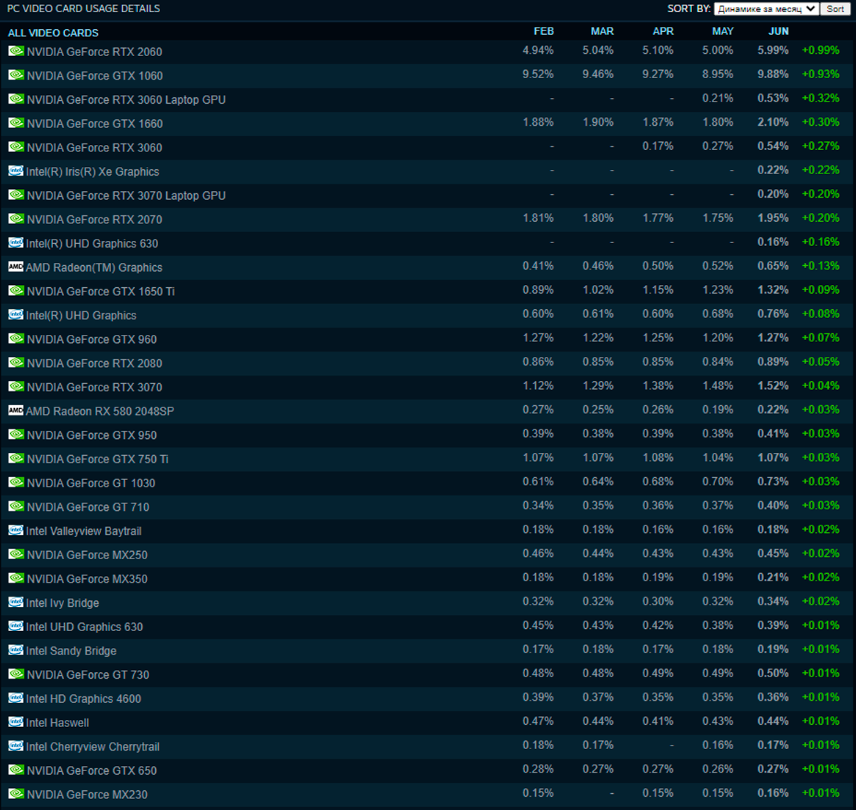
Task: Click the 2.10% June value for GTX 1660
Action: [x=772, y=122]
